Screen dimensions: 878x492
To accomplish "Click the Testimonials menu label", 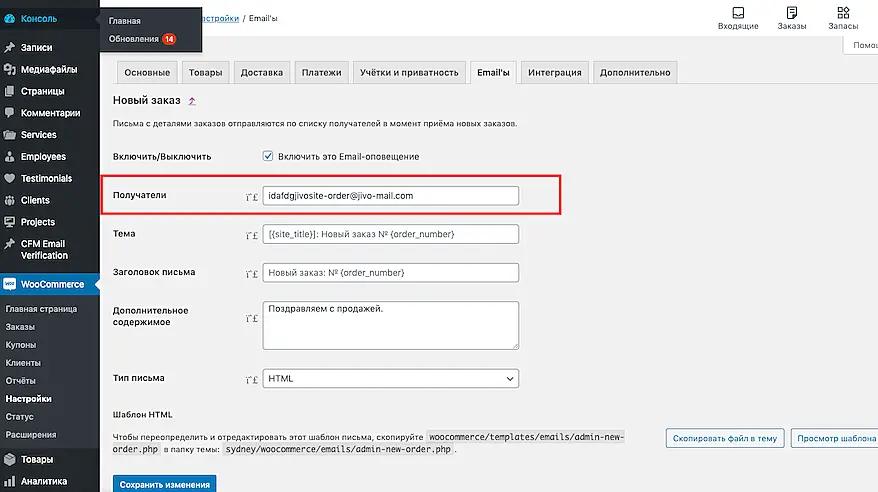I will click(46, 179).
